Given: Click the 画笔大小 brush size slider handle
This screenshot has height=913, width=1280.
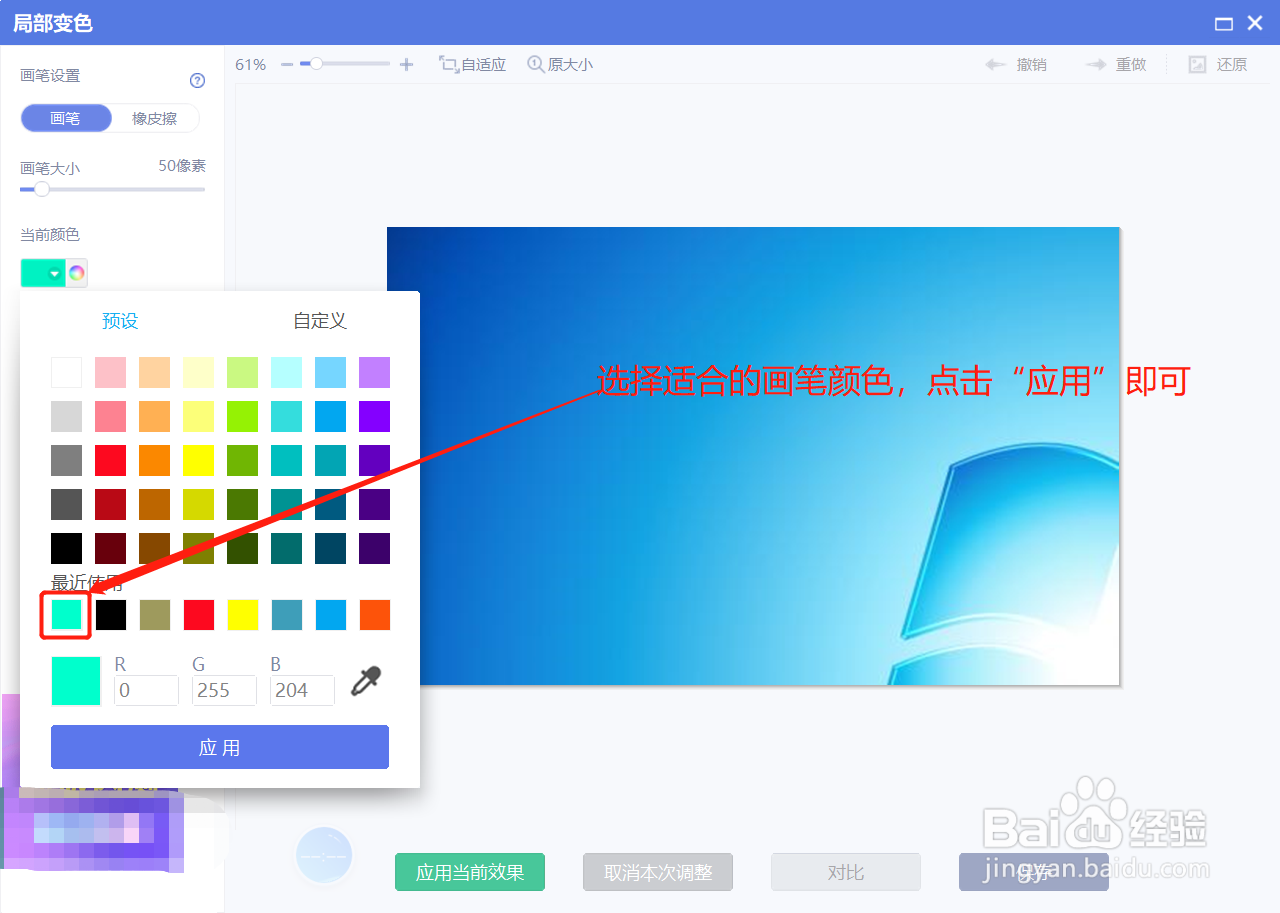Looking at the screenshot, I should (x=42, y=189).
